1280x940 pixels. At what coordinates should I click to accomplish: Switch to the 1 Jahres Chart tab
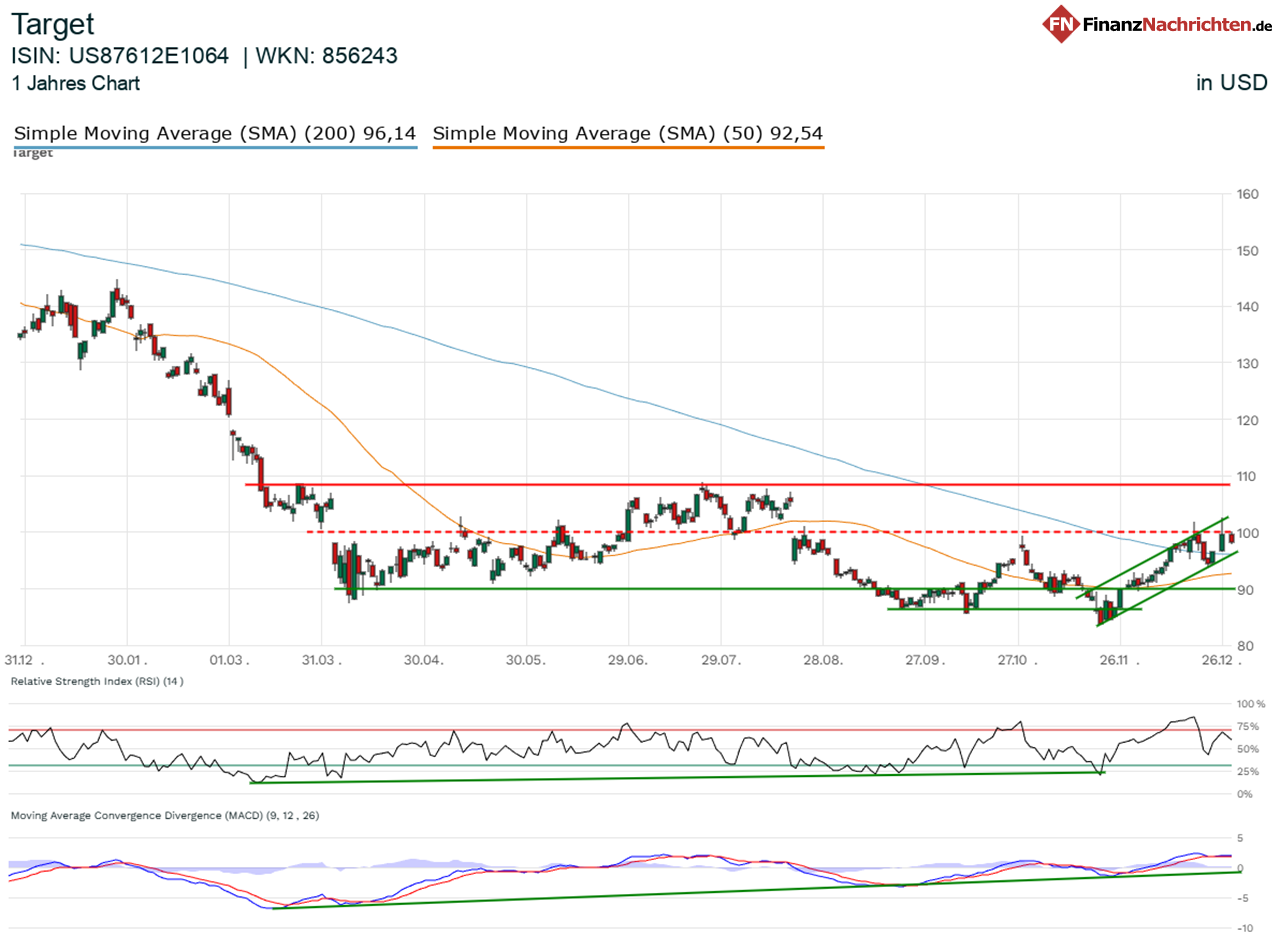[75, 84]
